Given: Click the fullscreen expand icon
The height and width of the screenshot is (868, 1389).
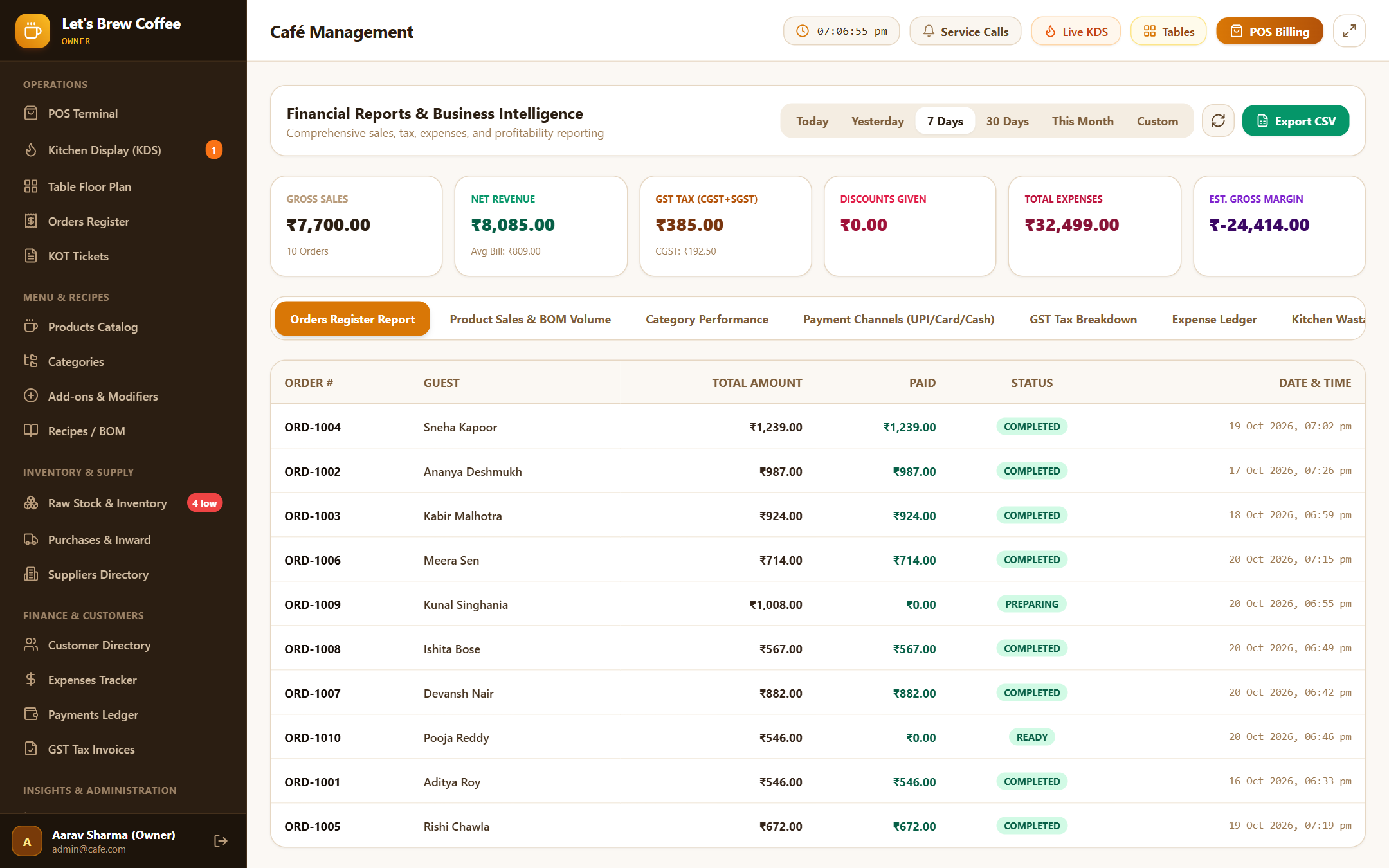Looking at the screenshot, I should click(1349, 31).
